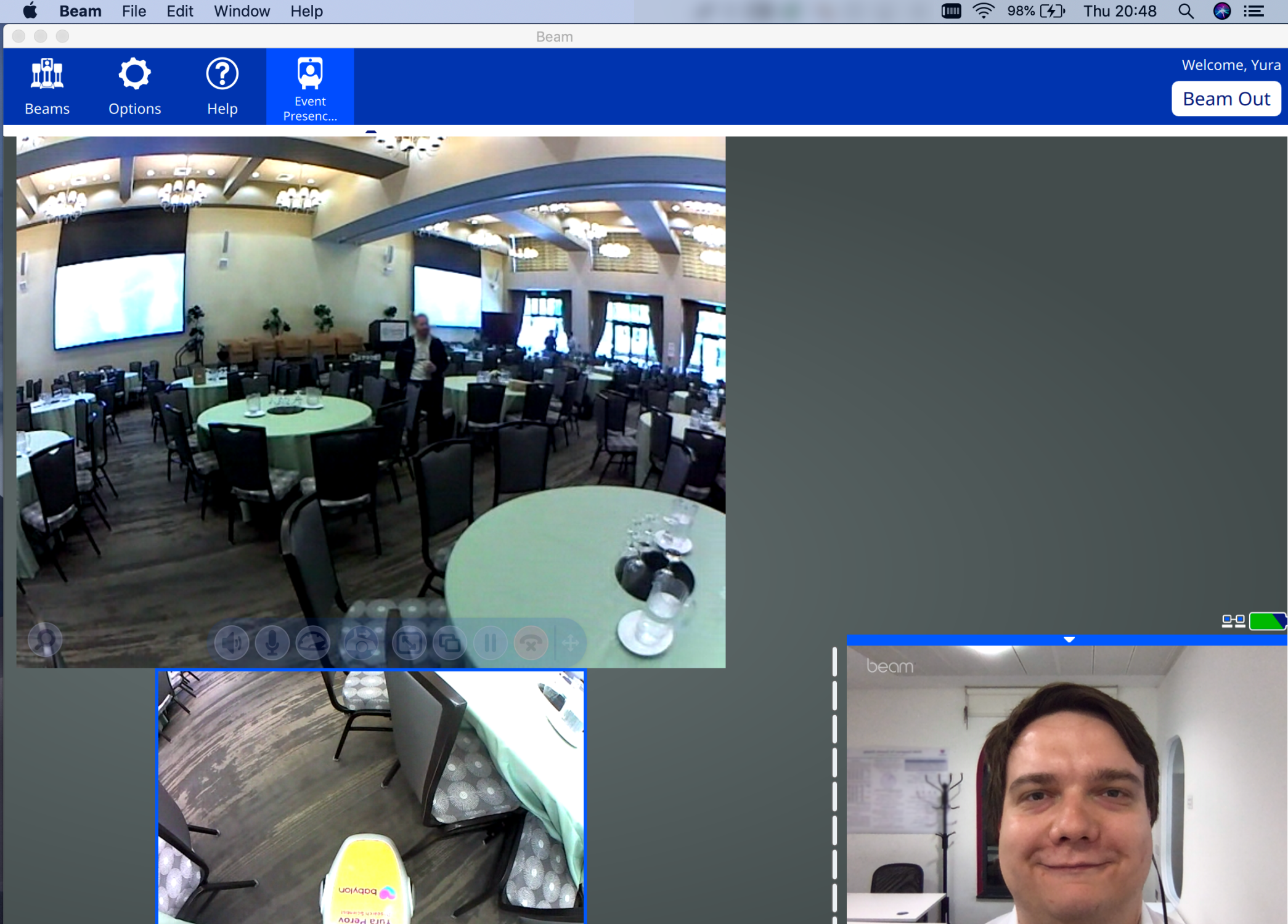Click the network connection status icon
The width and height of the screenshot is (1288, 924).
[x=1233, y=621]
